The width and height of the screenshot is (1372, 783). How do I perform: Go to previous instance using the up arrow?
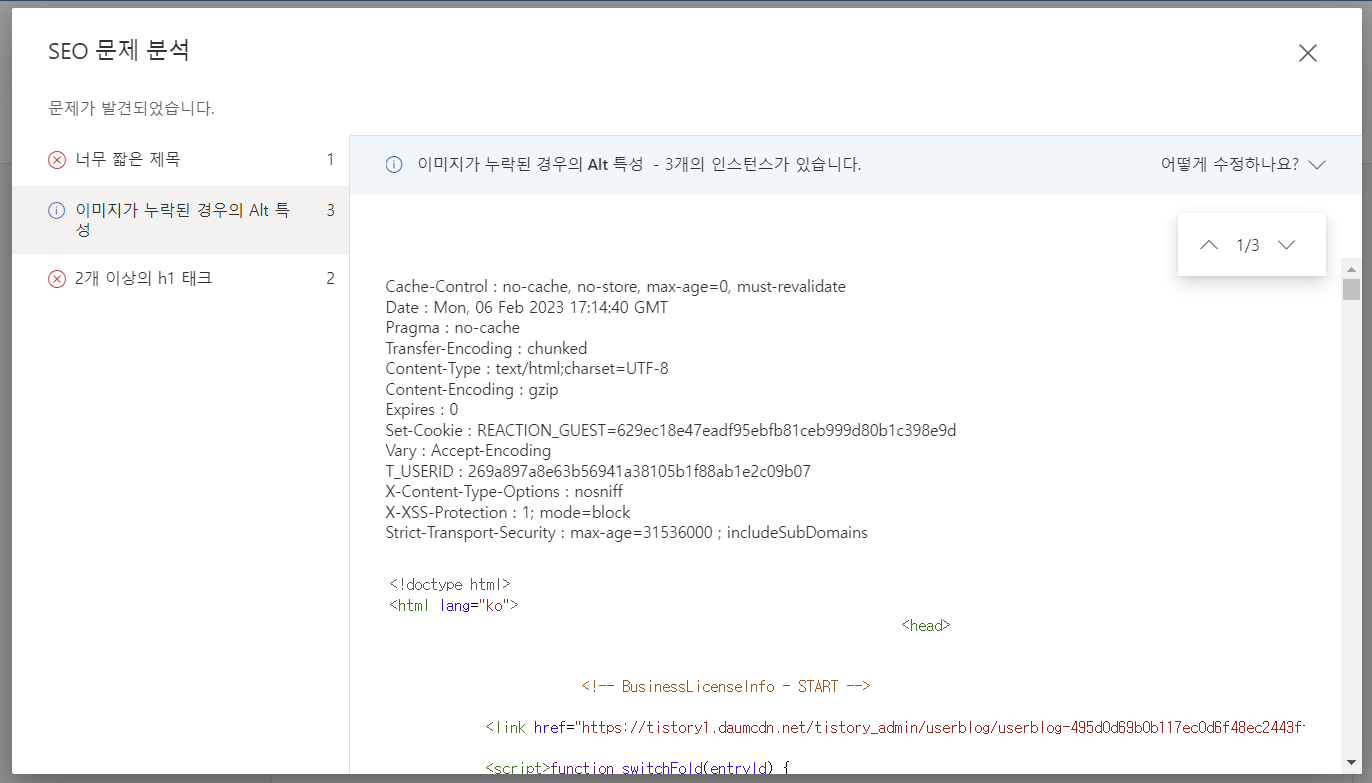point(1208,243)
